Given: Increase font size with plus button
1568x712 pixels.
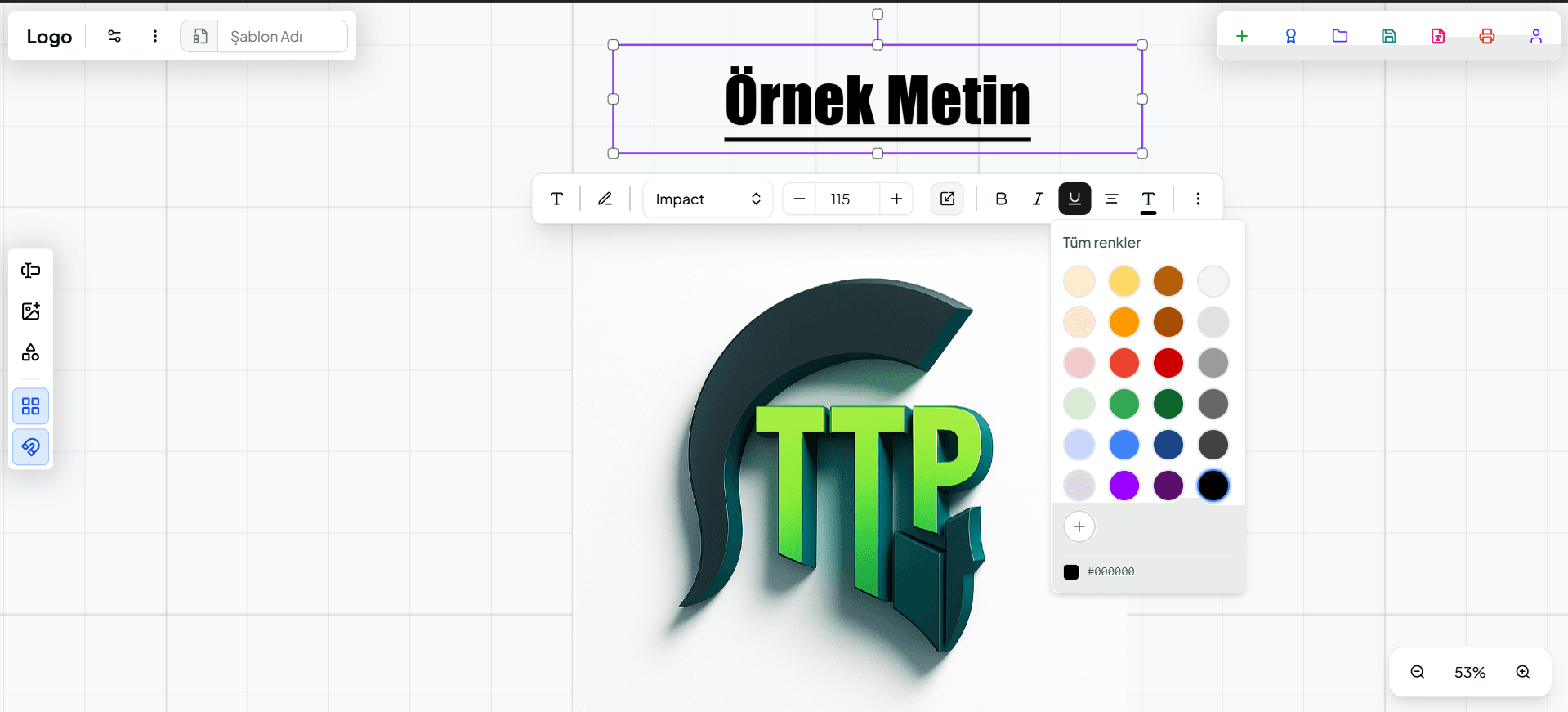Looking at the screenshot, I should tap(896, 199).
